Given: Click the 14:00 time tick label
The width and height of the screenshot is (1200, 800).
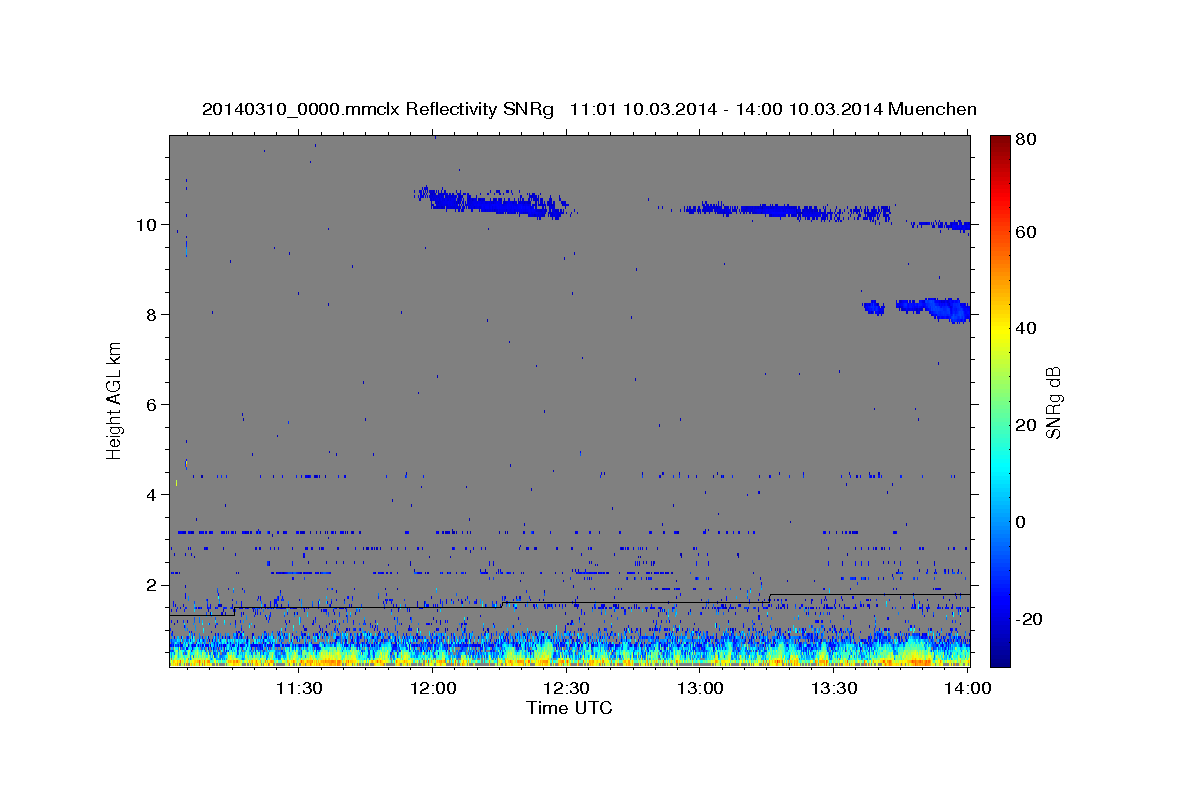Looking at the screenshot, I should point(968,688).
